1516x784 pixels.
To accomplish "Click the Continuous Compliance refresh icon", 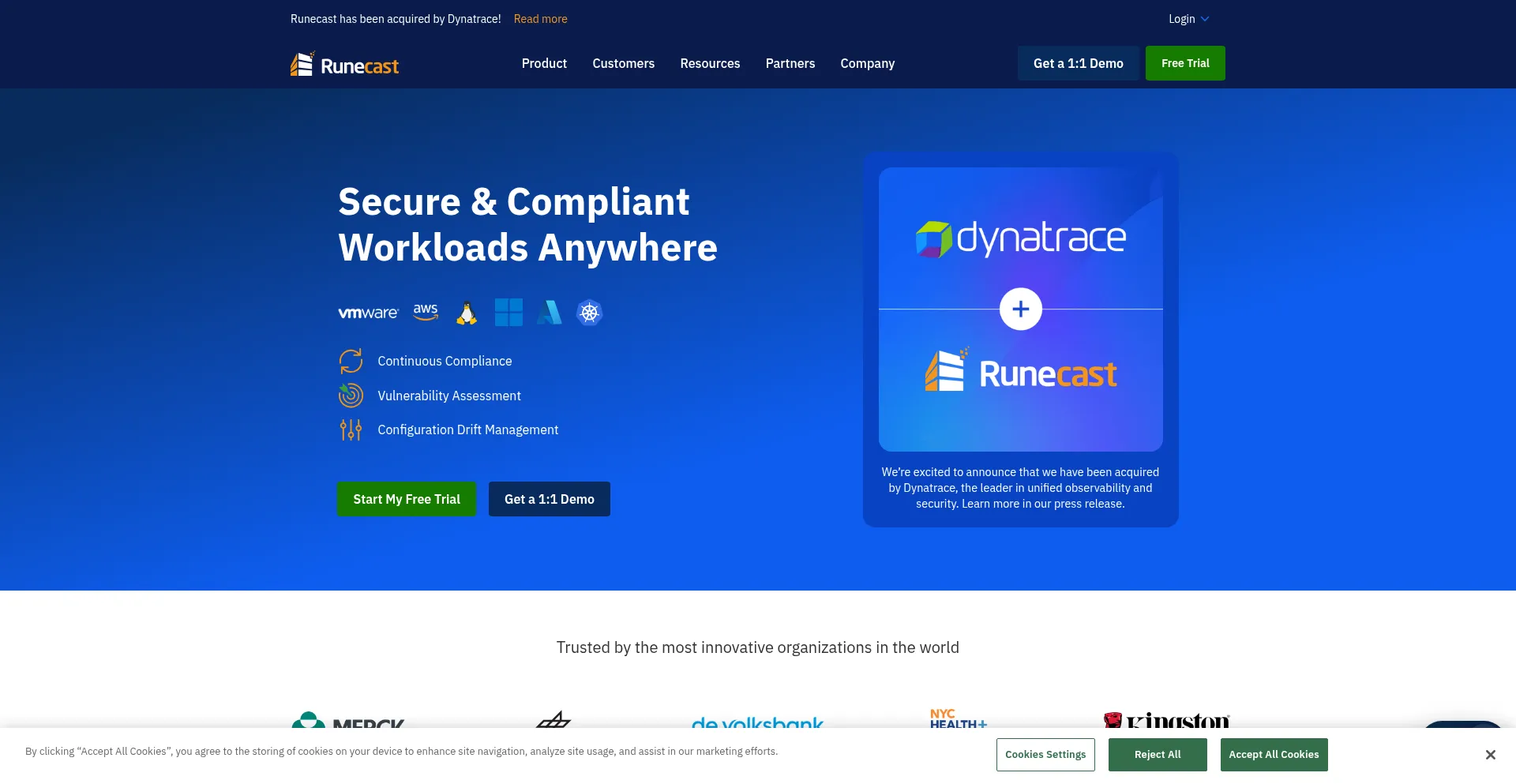I will tap(351, 361).
